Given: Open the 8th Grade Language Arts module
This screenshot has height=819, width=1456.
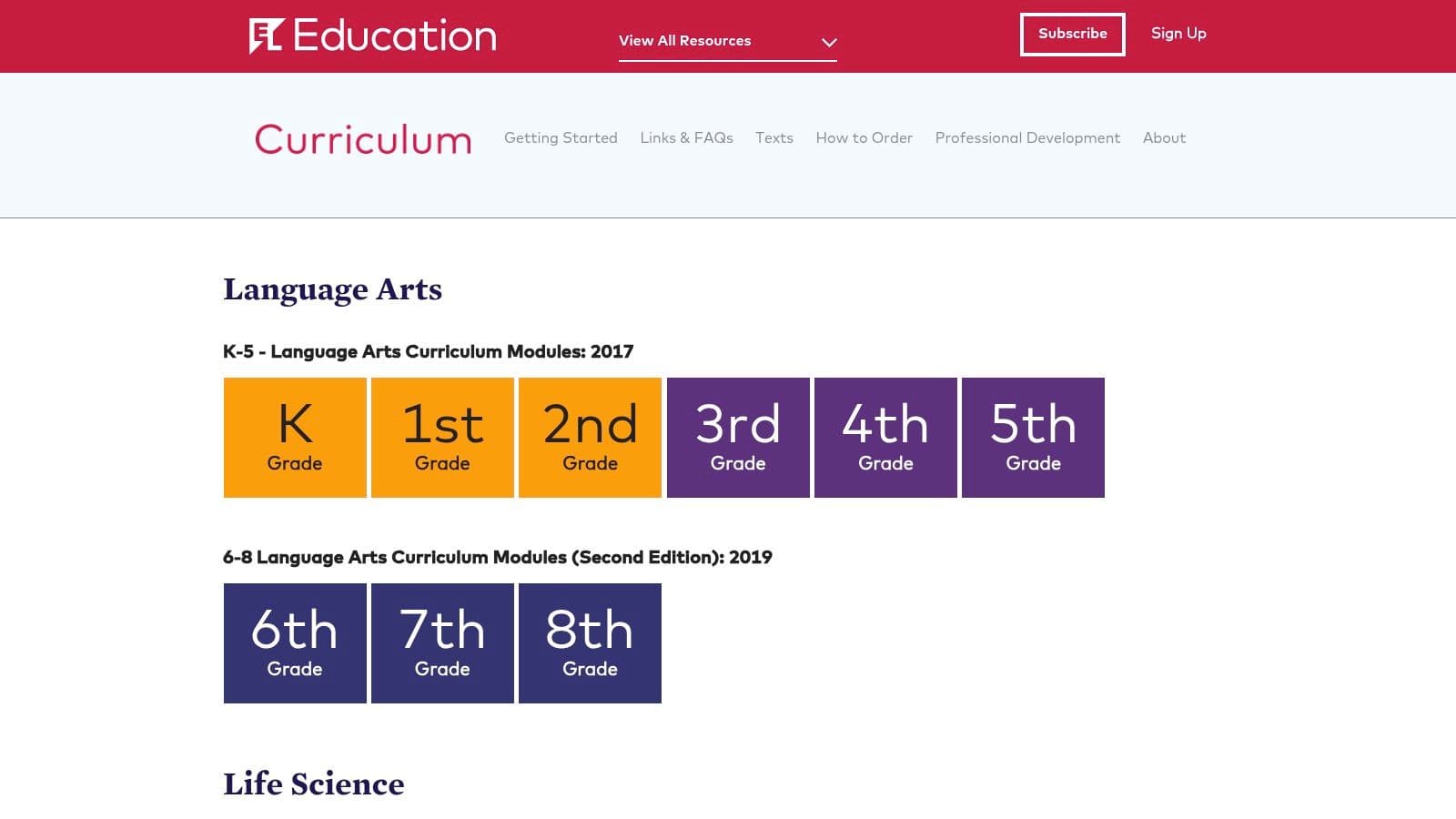Looking at the screenshot, I should (x=590, y=642).
